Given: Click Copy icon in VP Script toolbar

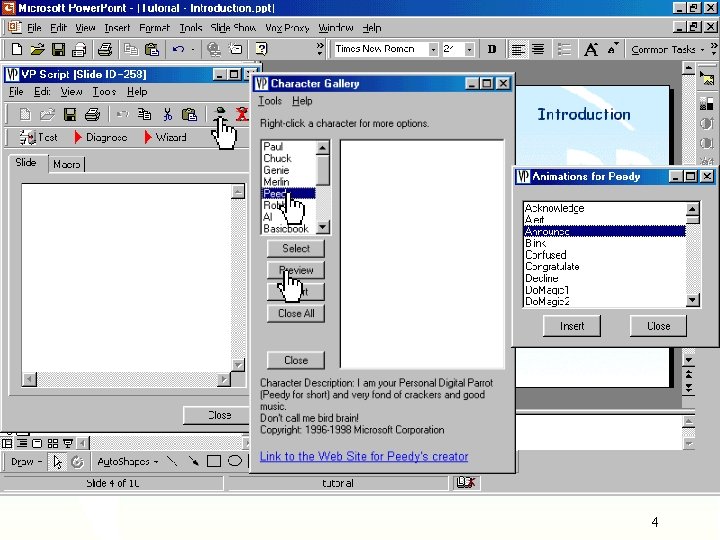Looking at the screenshot, I should click(x=145, y=114).
